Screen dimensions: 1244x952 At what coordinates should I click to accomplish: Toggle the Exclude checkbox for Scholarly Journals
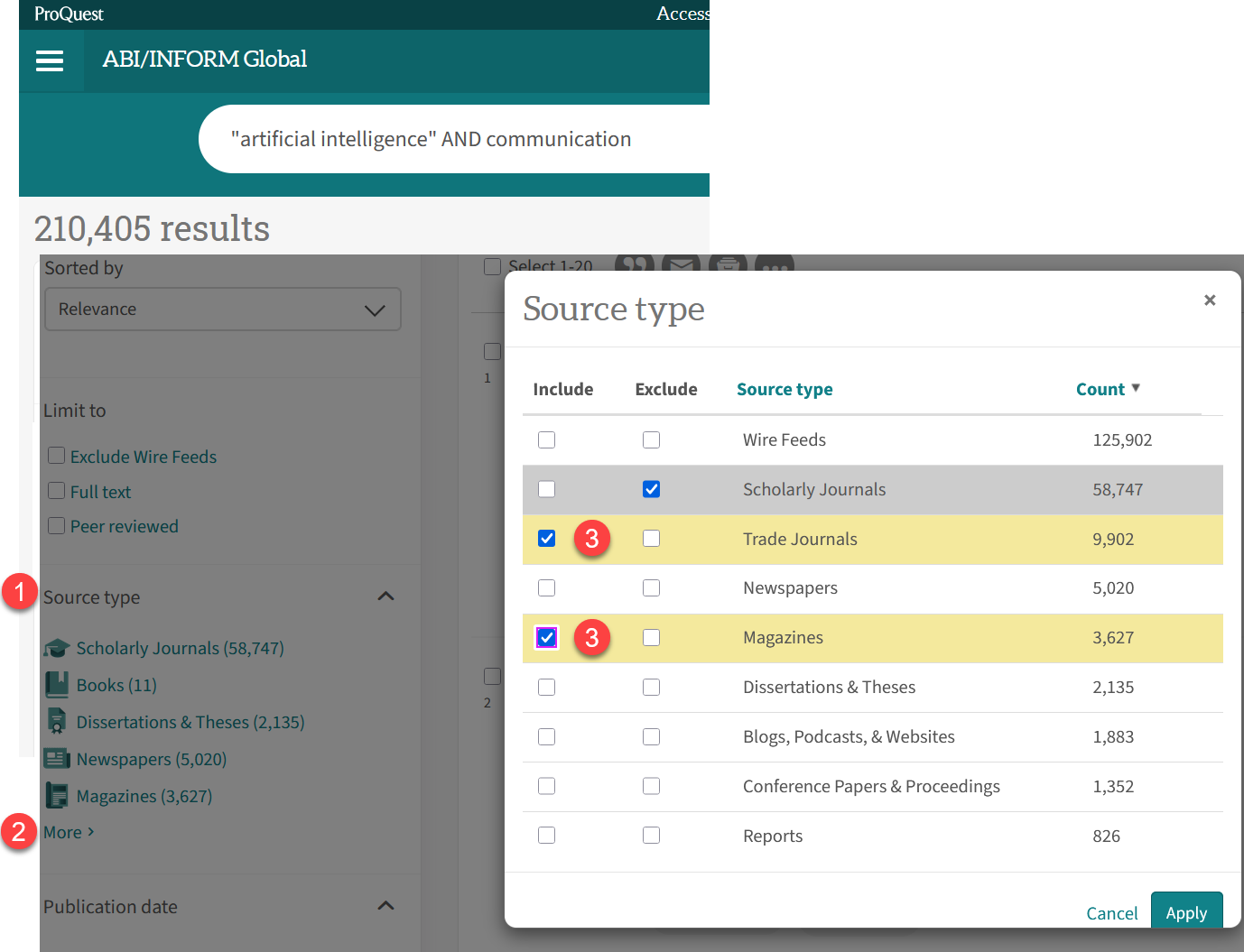[651, 488]
